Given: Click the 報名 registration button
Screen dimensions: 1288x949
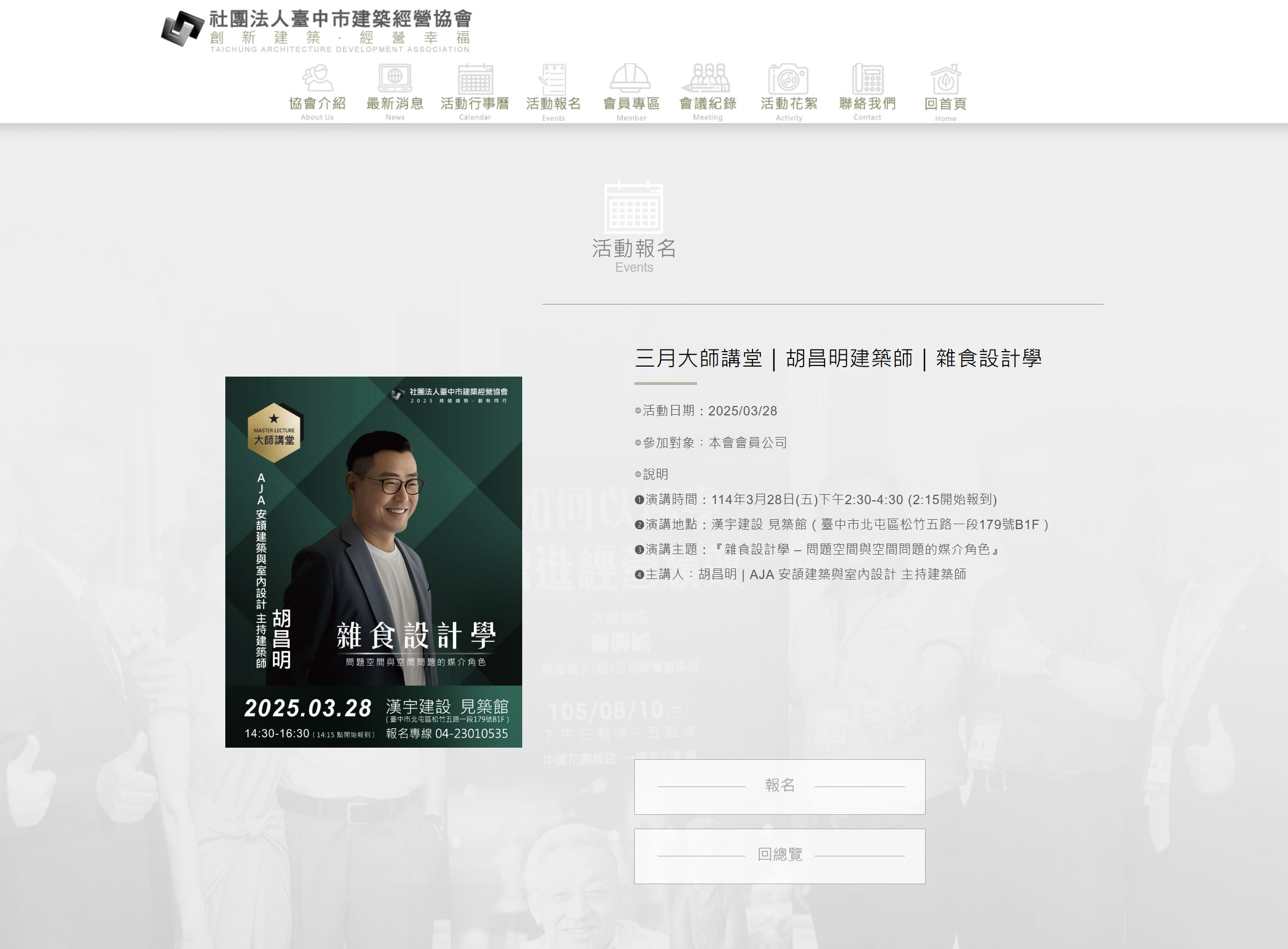Looking at the screenshot, I should pos(779,786).
